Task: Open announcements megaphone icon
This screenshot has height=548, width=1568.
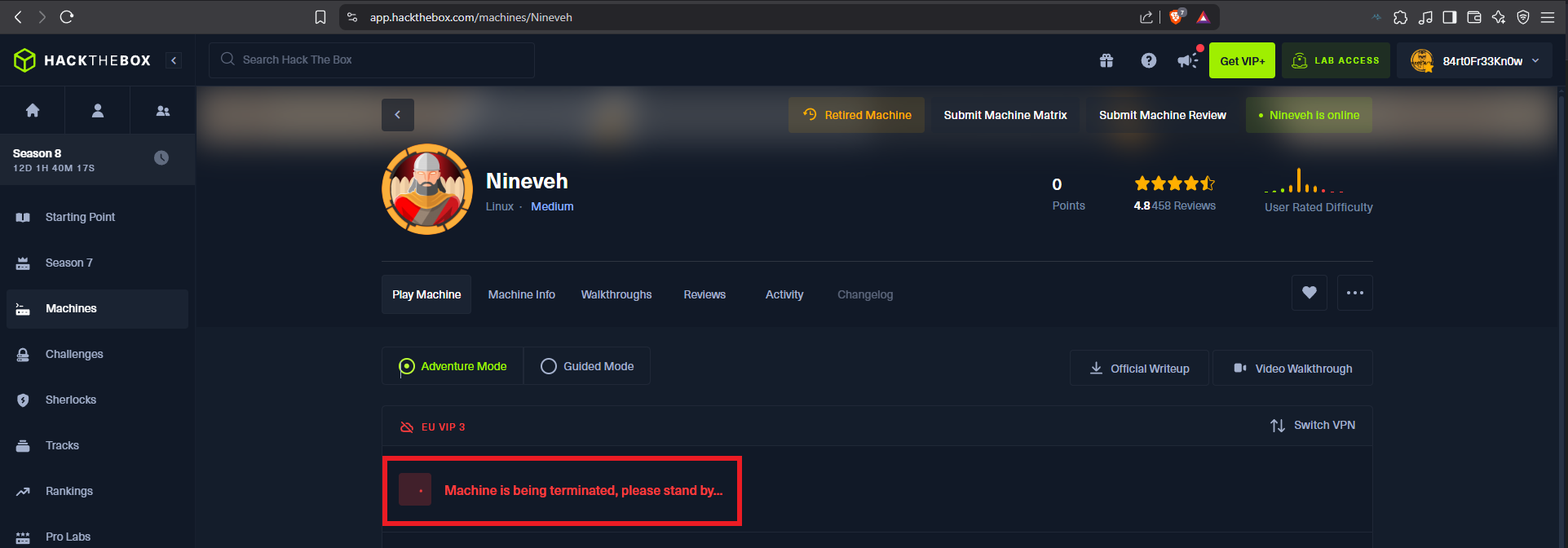Action: point(1189,60)
